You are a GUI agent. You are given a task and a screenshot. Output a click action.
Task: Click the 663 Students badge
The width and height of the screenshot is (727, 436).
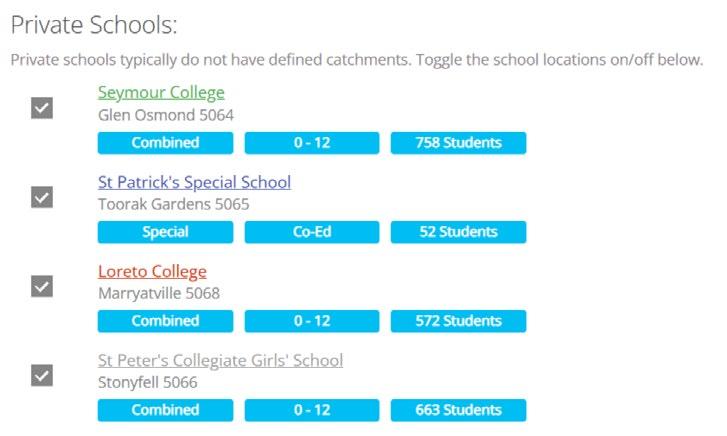(458, 410)
